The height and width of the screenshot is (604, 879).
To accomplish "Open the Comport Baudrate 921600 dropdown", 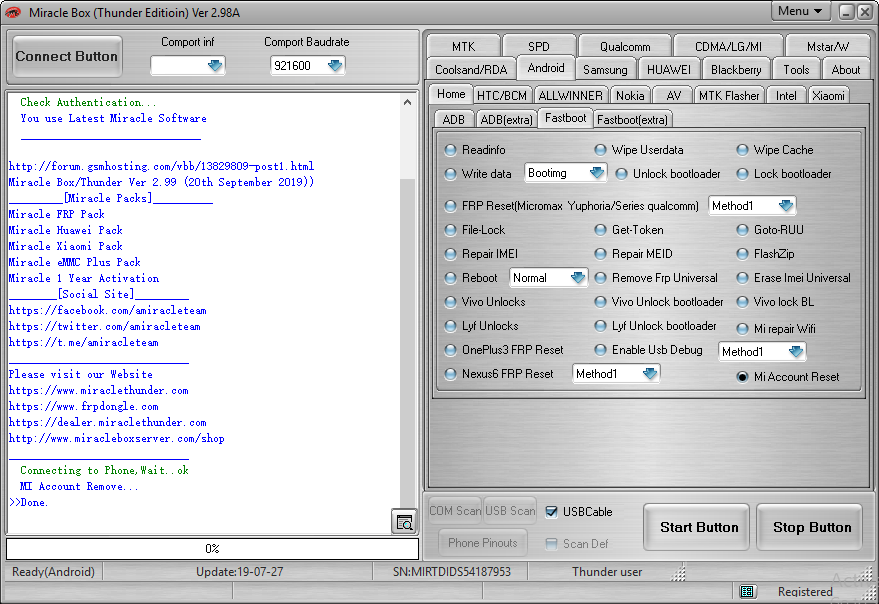I will point(335,66).
